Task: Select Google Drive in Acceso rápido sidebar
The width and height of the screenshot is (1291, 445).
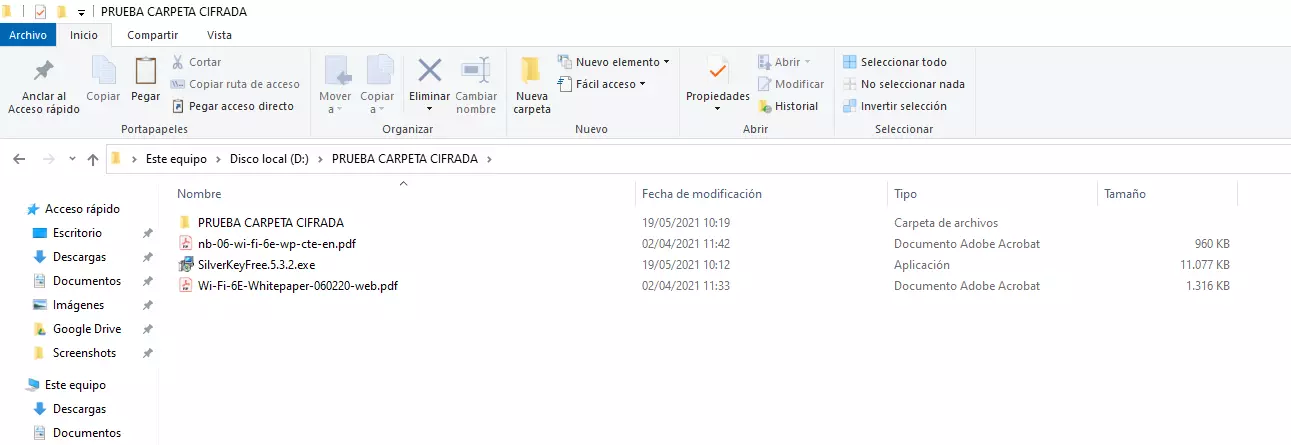Action: coord(86,329)
